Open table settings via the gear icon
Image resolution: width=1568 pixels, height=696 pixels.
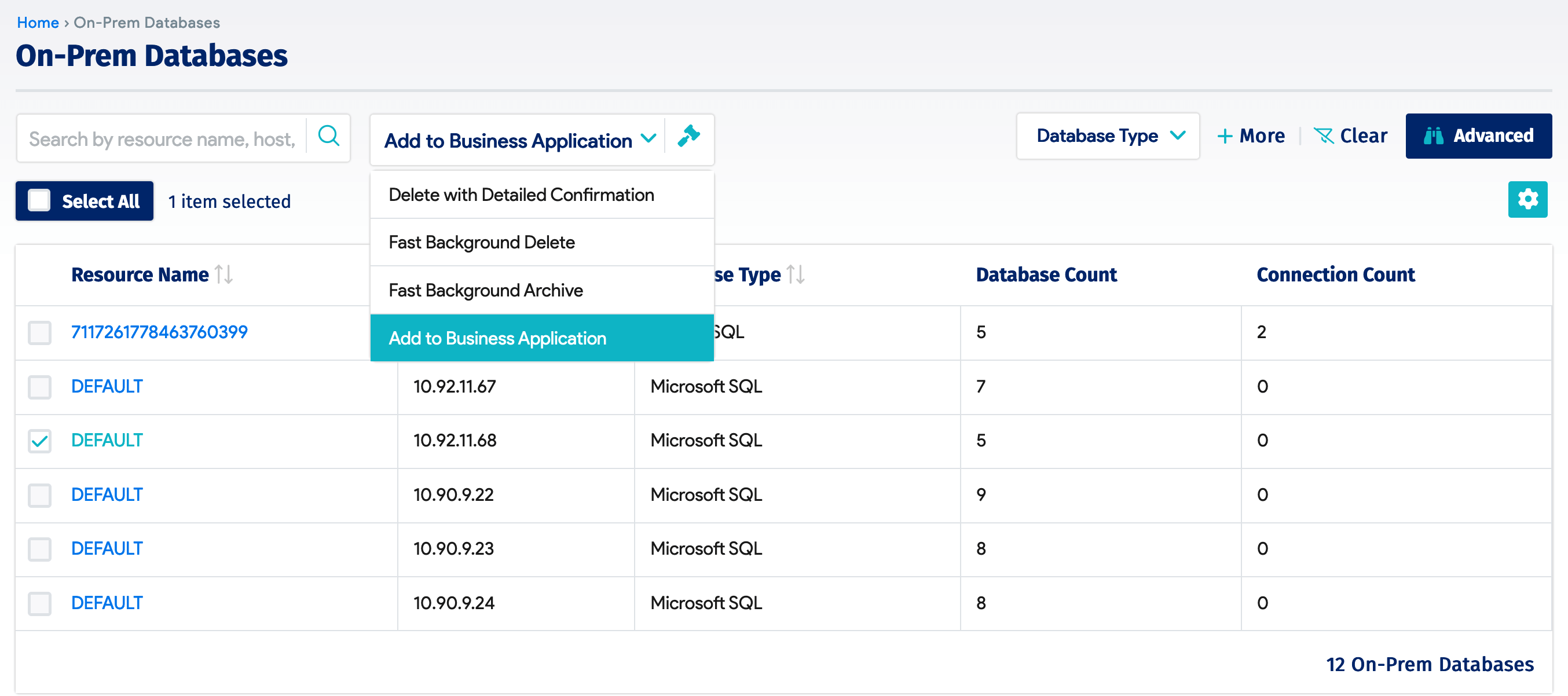(1527, 199)
